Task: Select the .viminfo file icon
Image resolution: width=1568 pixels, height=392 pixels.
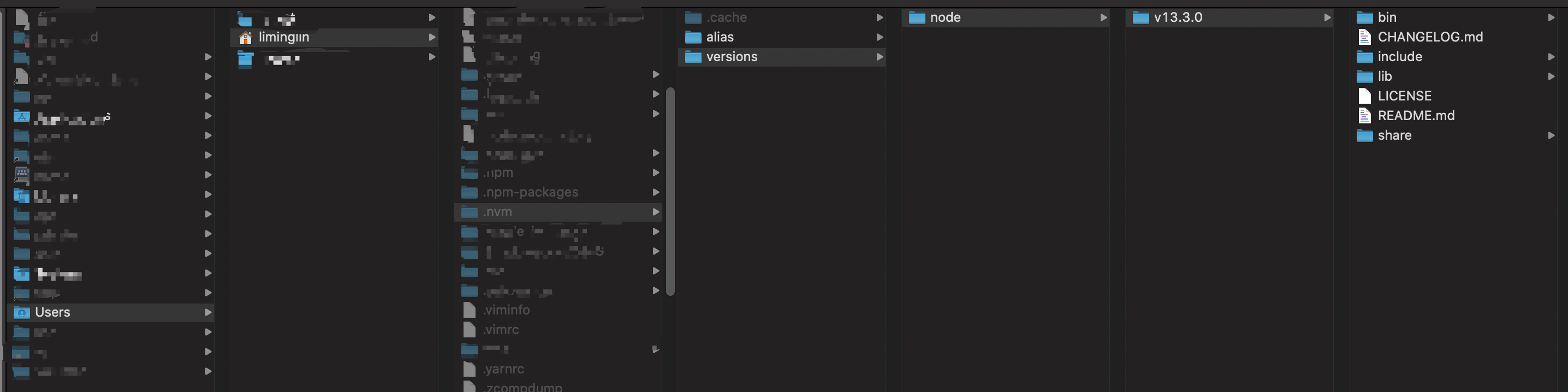Action: (470, 310)
